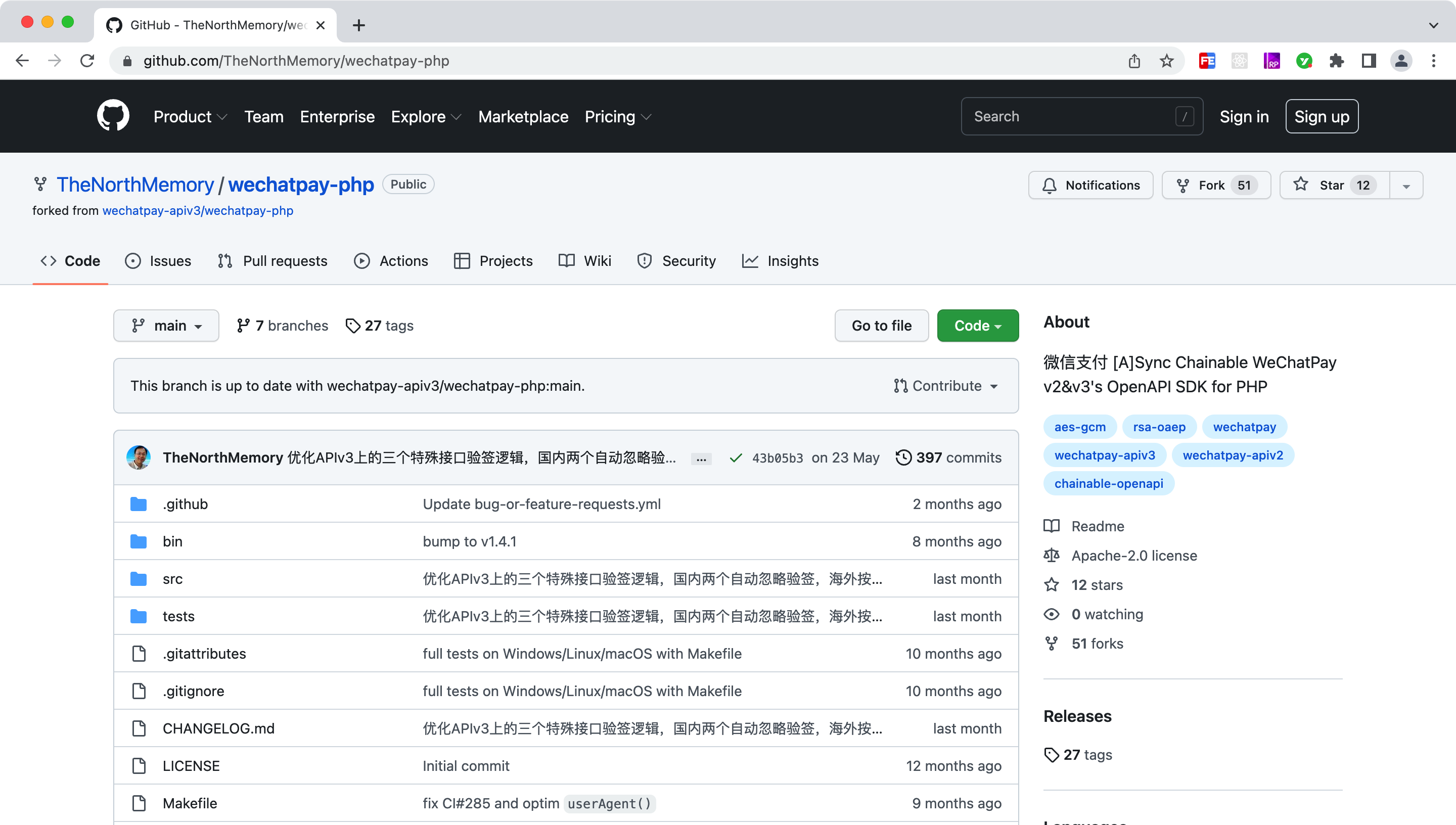Image resolution: width=1456 pixels, height=825 pixels.
Task: Bookmark page with star icon in address bar
Action: click(x=1166, y=61)
